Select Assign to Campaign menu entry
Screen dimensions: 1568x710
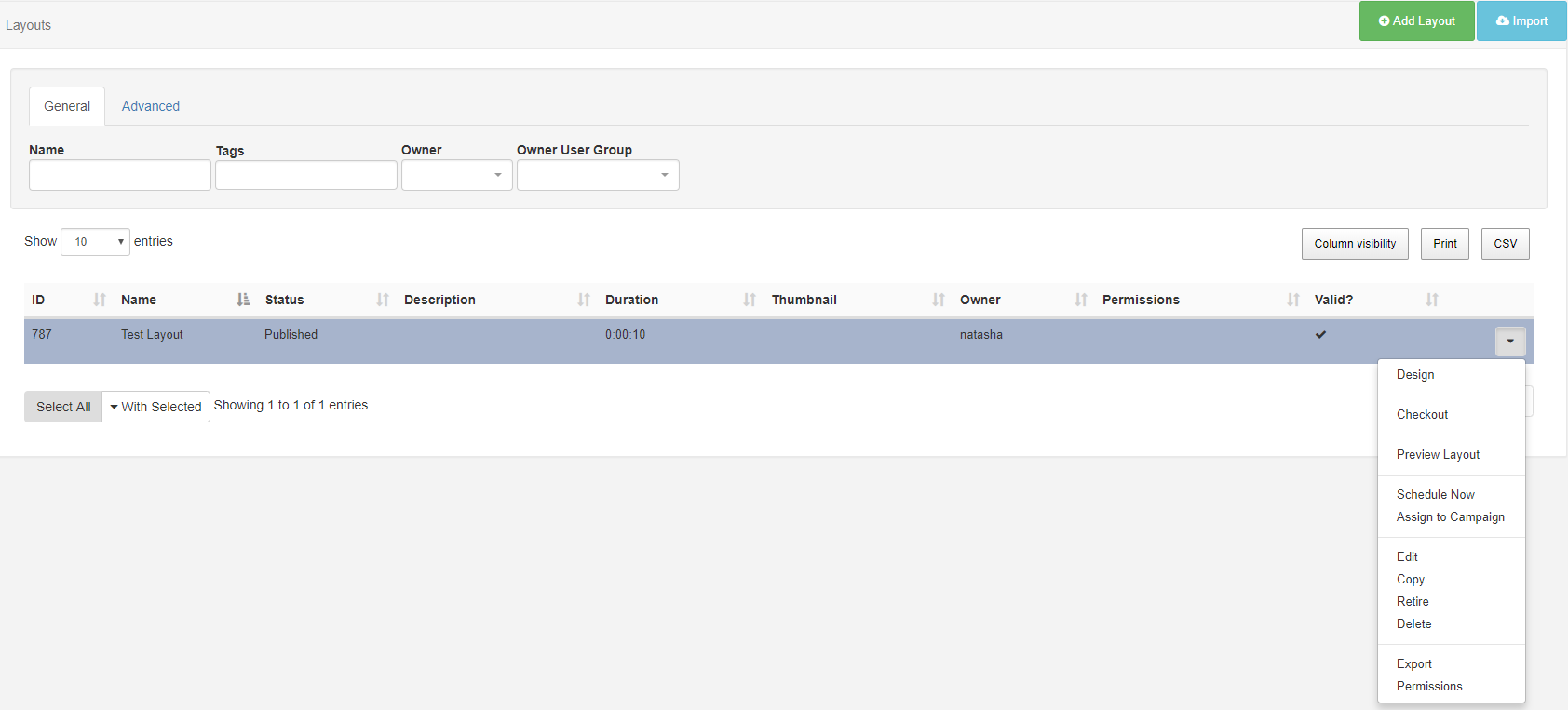point(1450,517)
